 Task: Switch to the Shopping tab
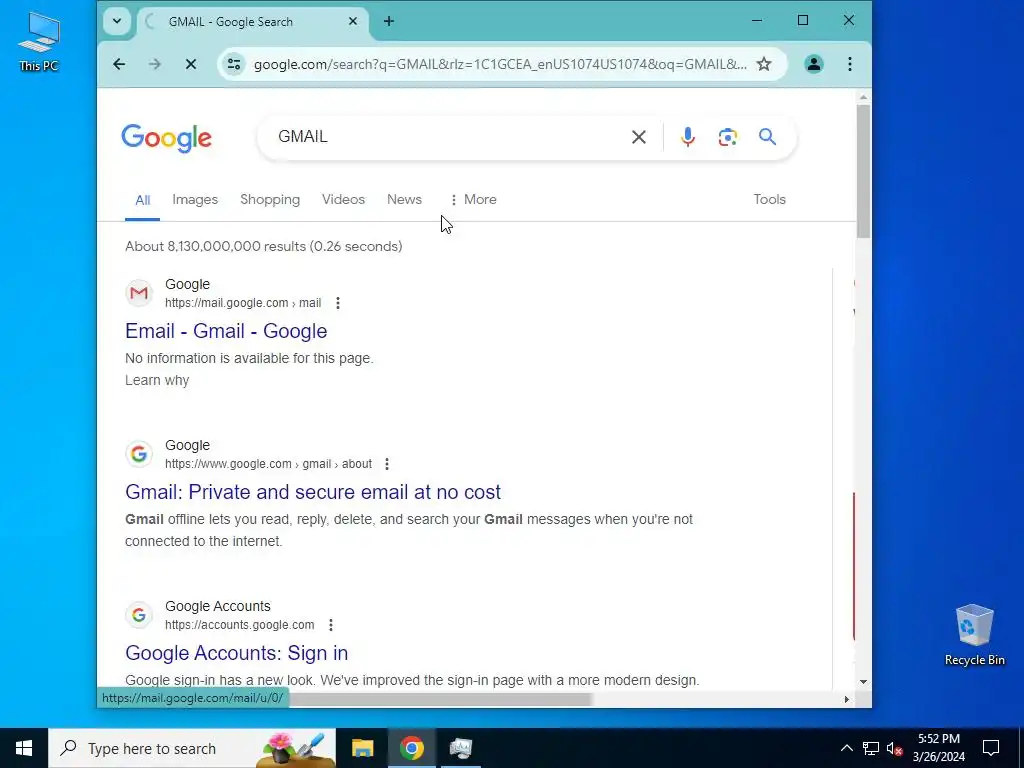[270, 199]
